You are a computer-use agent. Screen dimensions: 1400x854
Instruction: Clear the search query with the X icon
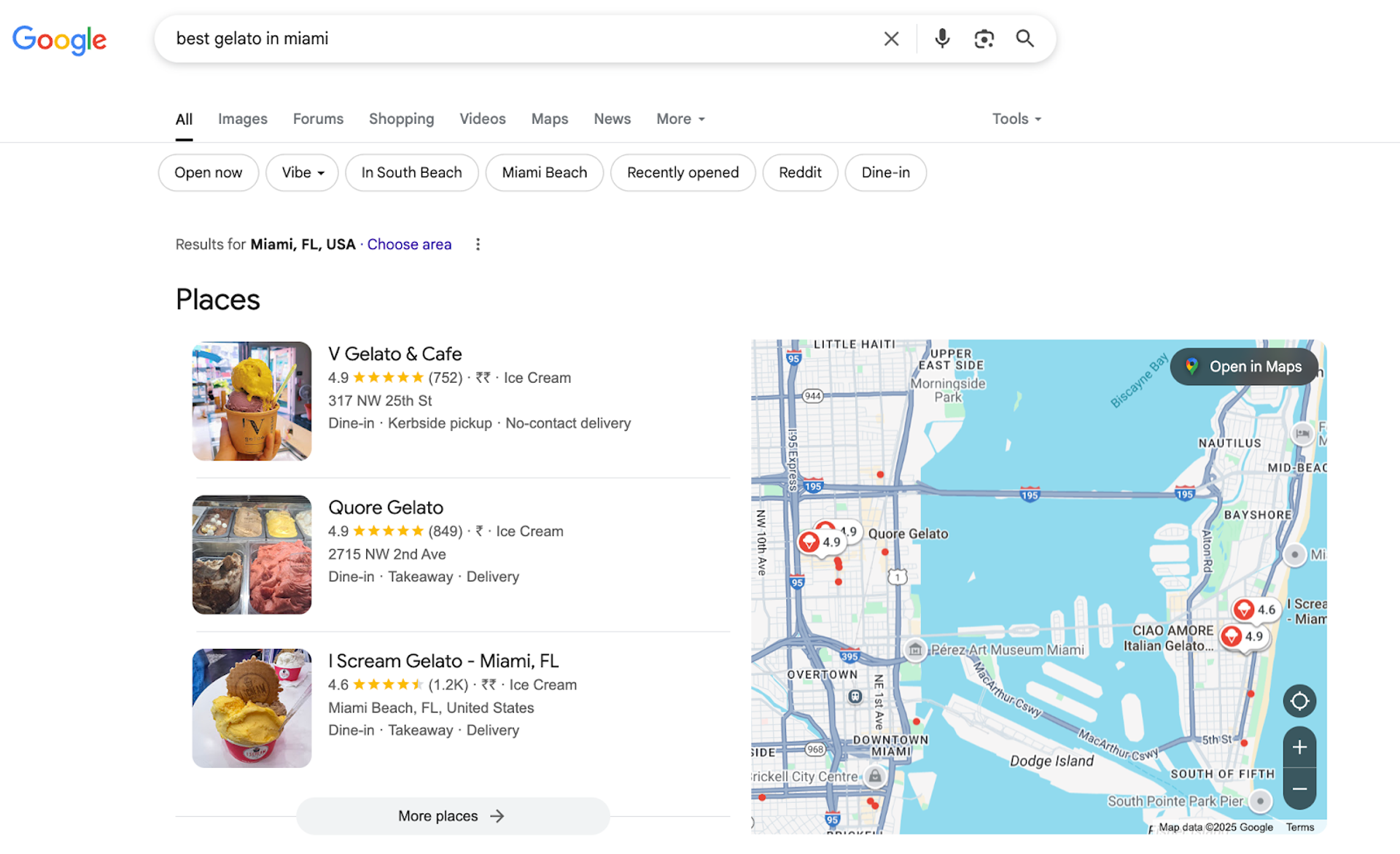[891, 39]
